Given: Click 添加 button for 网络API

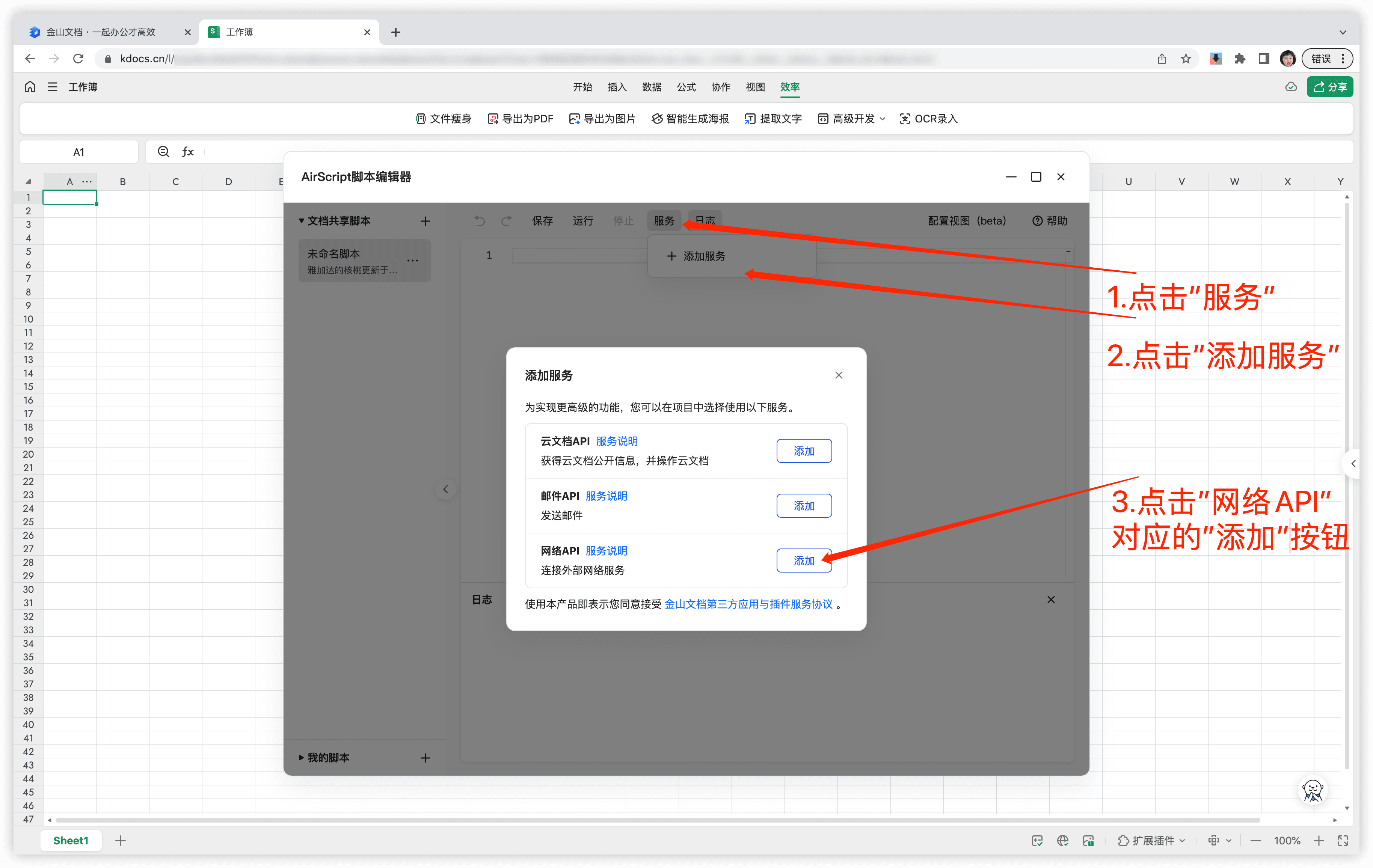Looking at the screenshot, I should (803, 560).
